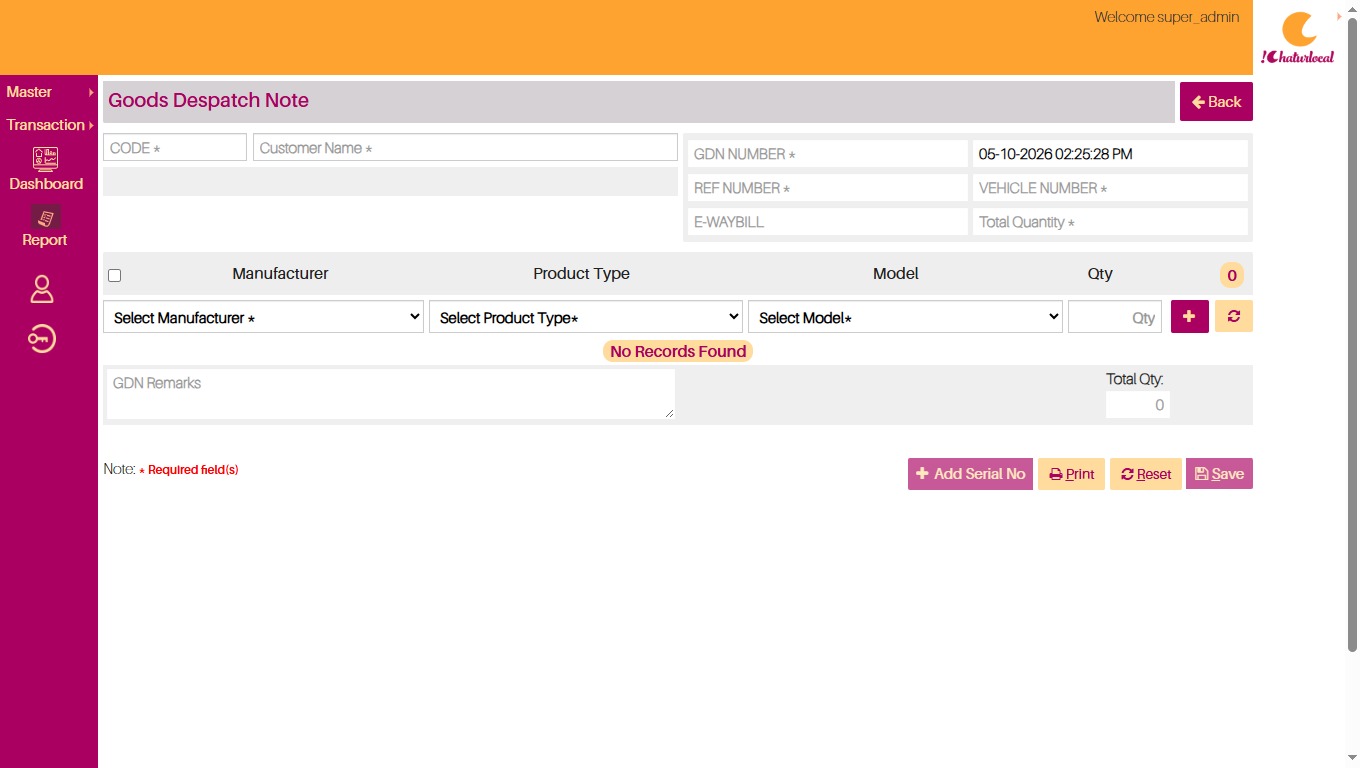This screenshot has height=768, width=1360.
Task: Click the Manufacturer column header
Action: [280, 274]
